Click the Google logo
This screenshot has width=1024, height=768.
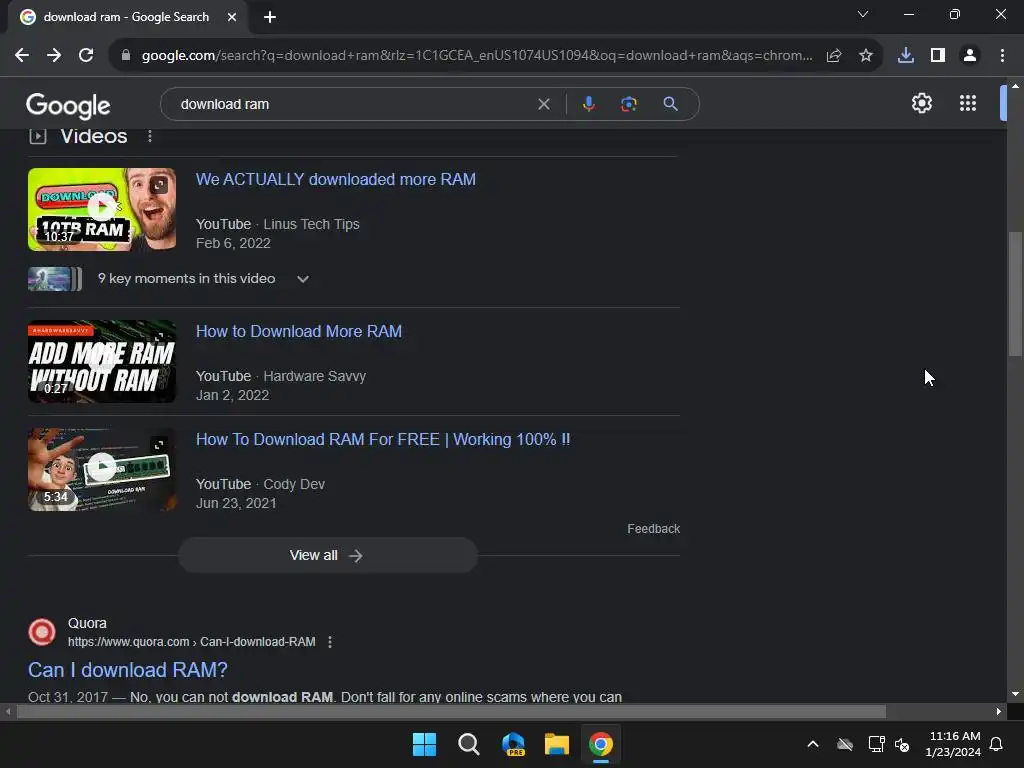point(68,105)
